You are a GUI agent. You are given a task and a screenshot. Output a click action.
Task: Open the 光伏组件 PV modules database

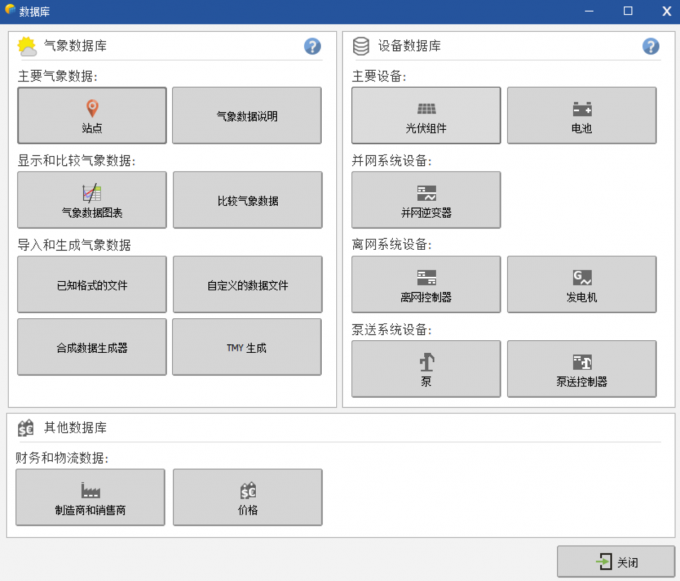[x=426, y=115]
